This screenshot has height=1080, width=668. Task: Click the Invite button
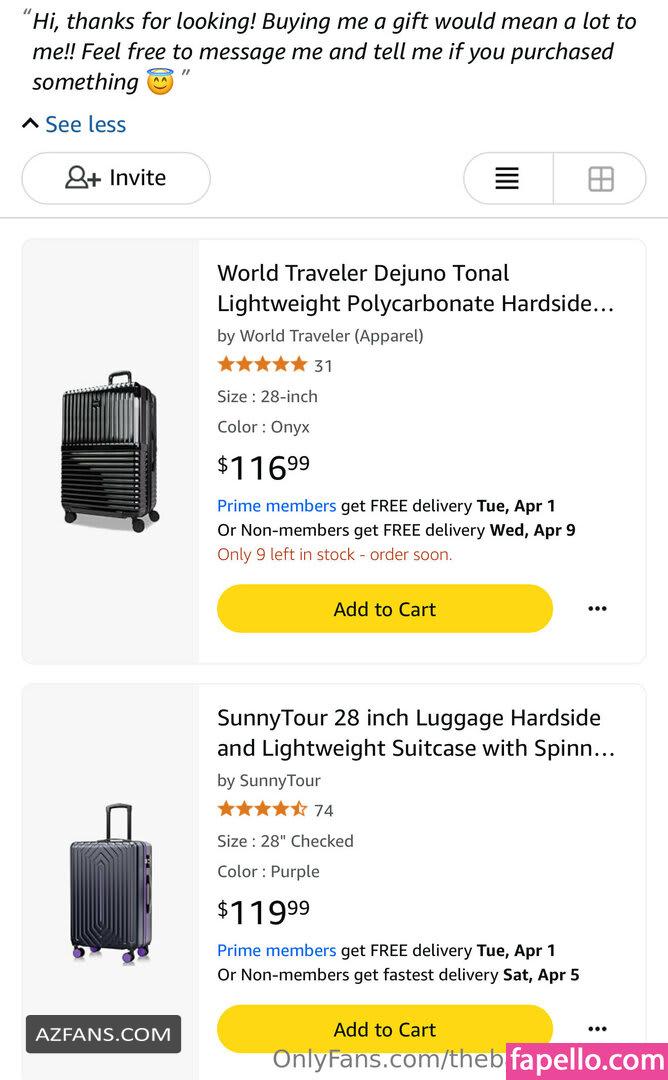(116, 178)
